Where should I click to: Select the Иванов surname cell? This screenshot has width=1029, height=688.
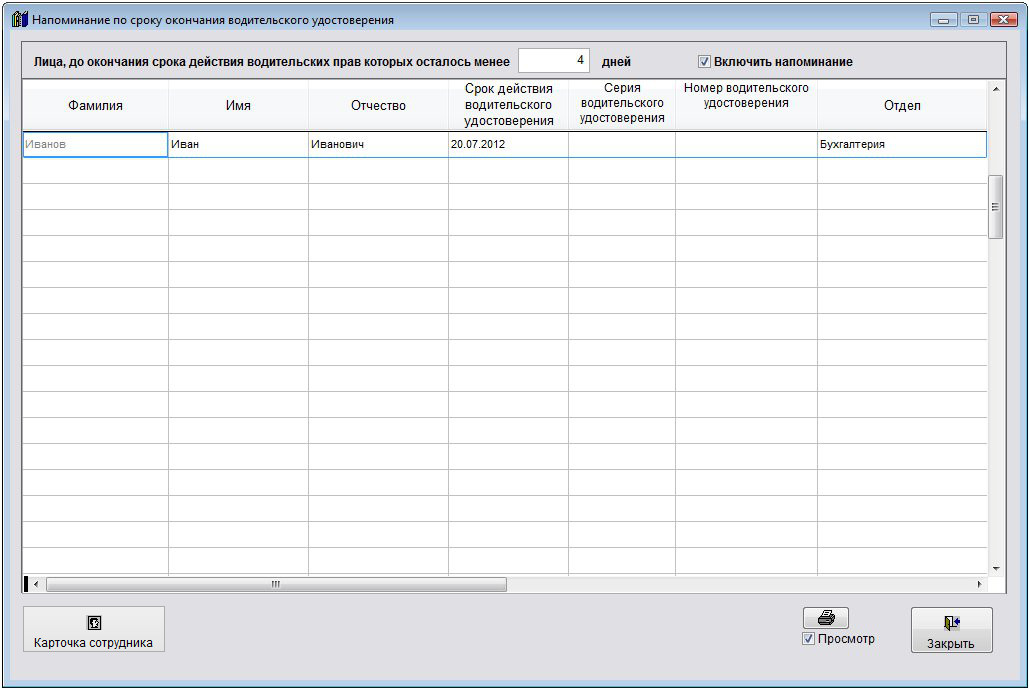tap(95, 145)
